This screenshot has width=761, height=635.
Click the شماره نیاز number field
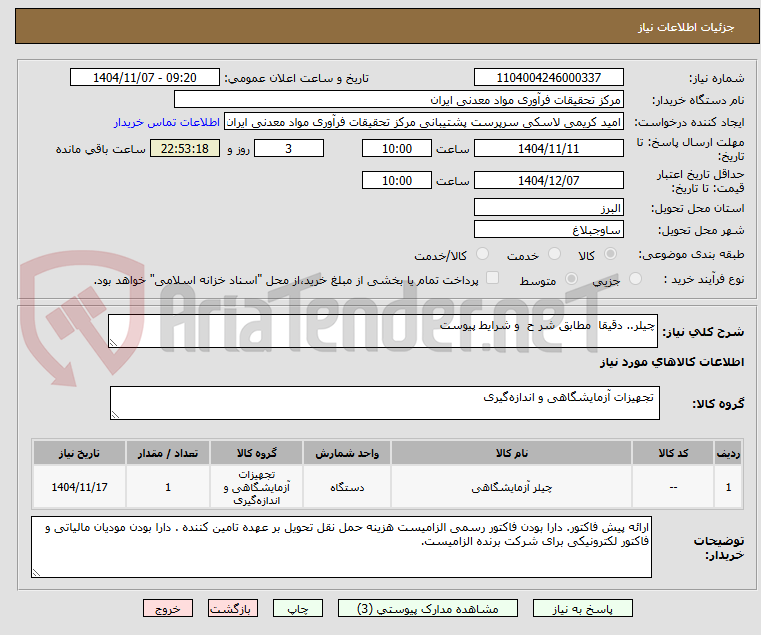click(x=548, y=78)
